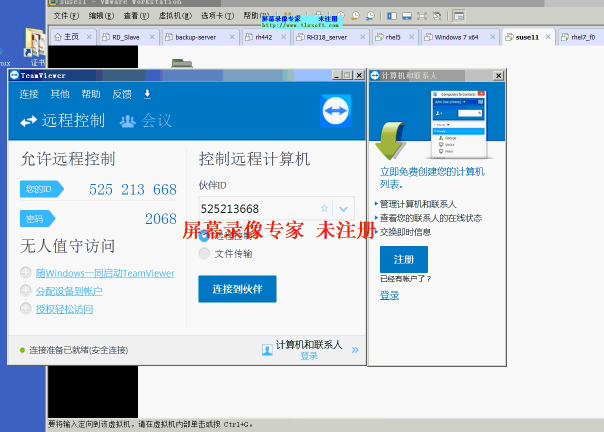Screen dimensions: 604x432
Task: Open the VMware 查看 menu
Action: click(x=136, y=16)
